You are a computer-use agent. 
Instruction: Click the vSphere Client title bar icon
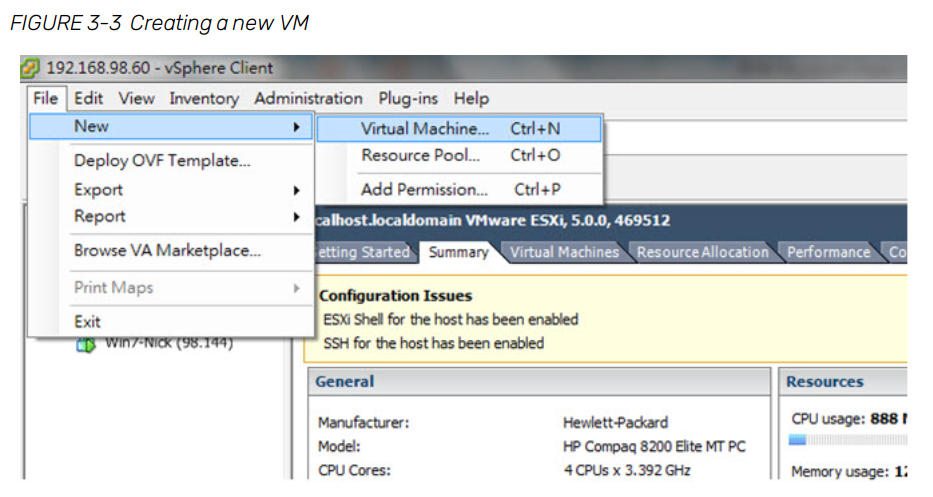pyautogui.click(x=30, y=68)
